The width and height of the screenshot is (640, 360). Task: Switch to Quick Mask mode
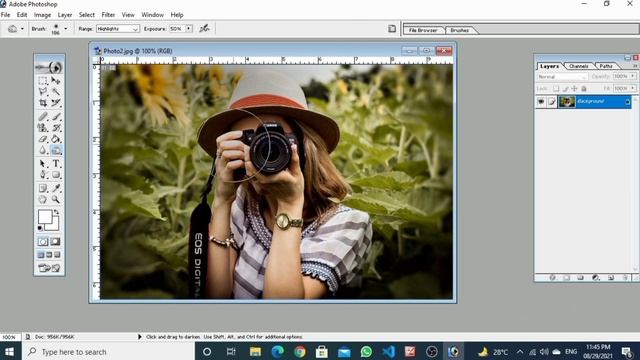pyautogui.click(x=56, y=242)
